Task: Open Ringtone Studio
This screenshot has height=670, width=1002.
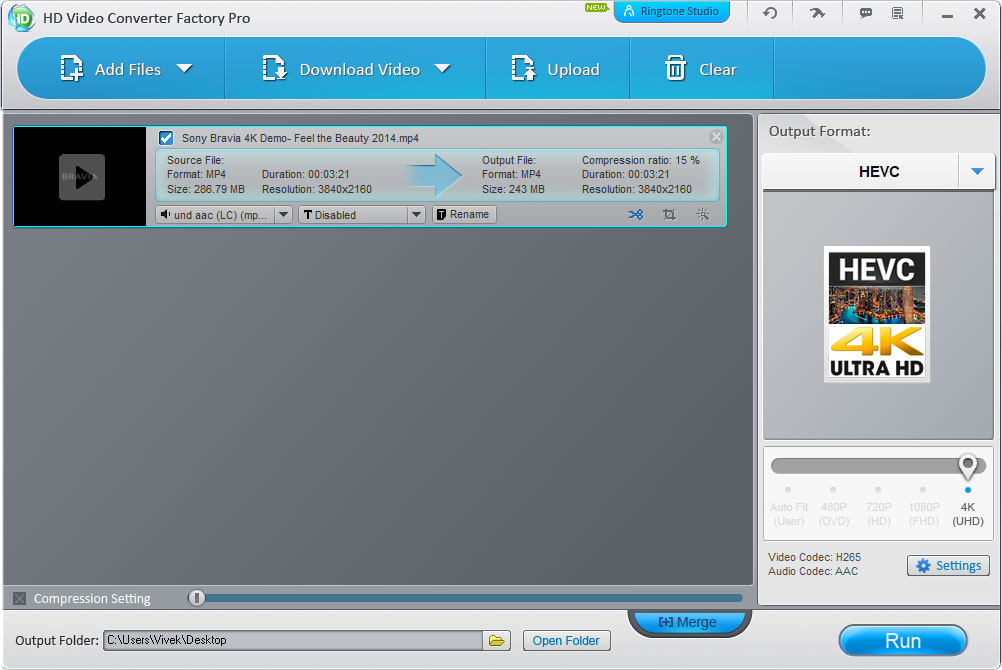Action: pyautogui.click(x=672, y=12)
